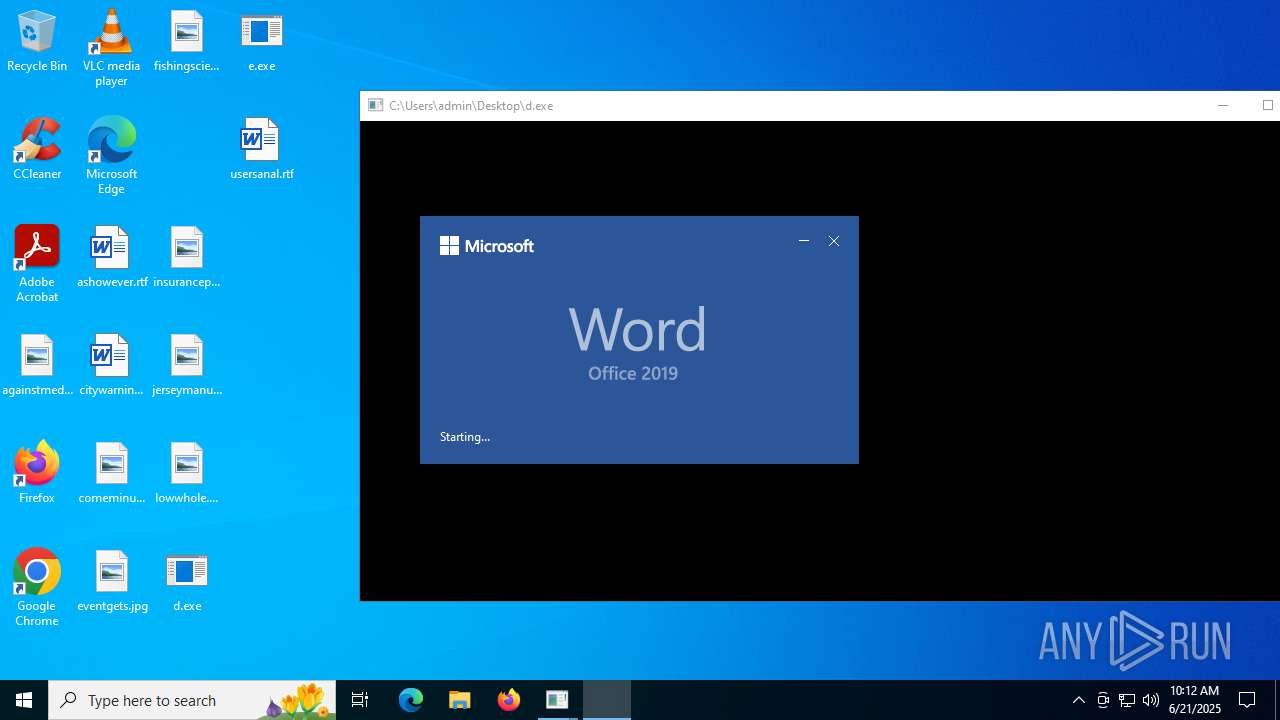Minimize the Word splash screen
This screenshot has width=1280, height=720.
(804, 241)
